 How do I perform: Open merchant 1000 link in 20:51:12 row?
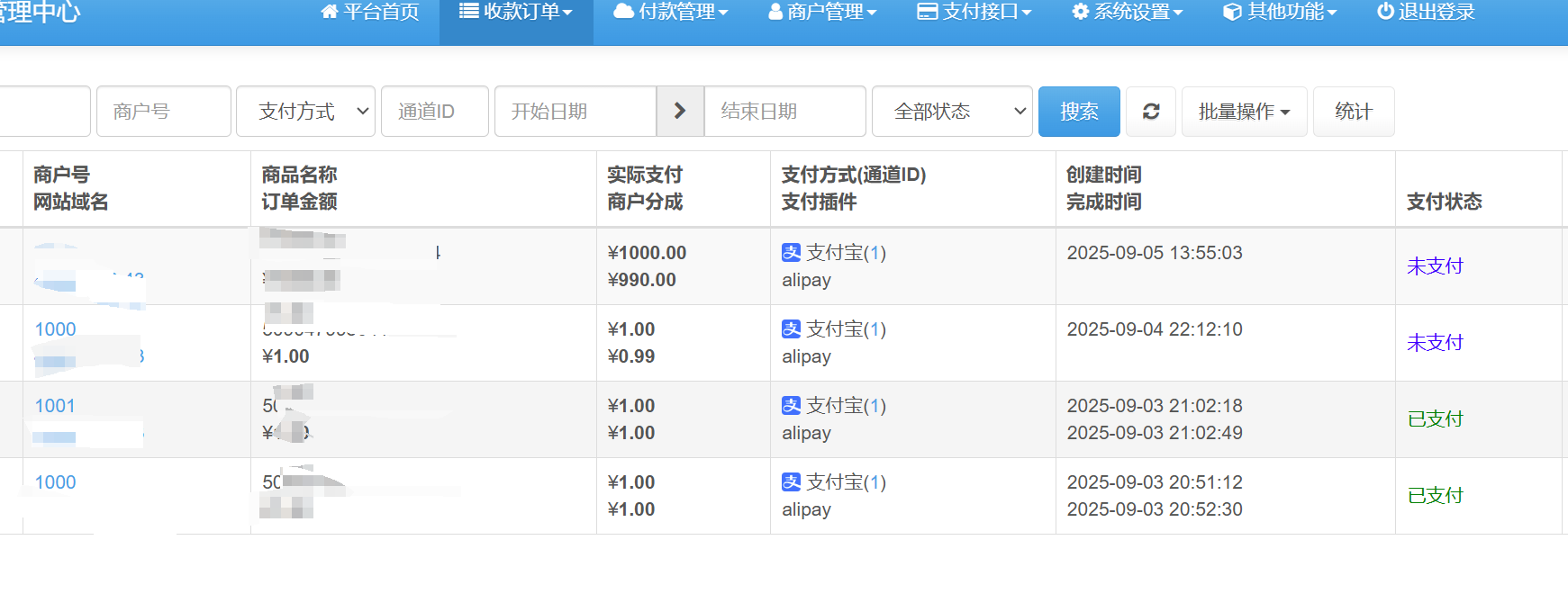click(55, 482)
